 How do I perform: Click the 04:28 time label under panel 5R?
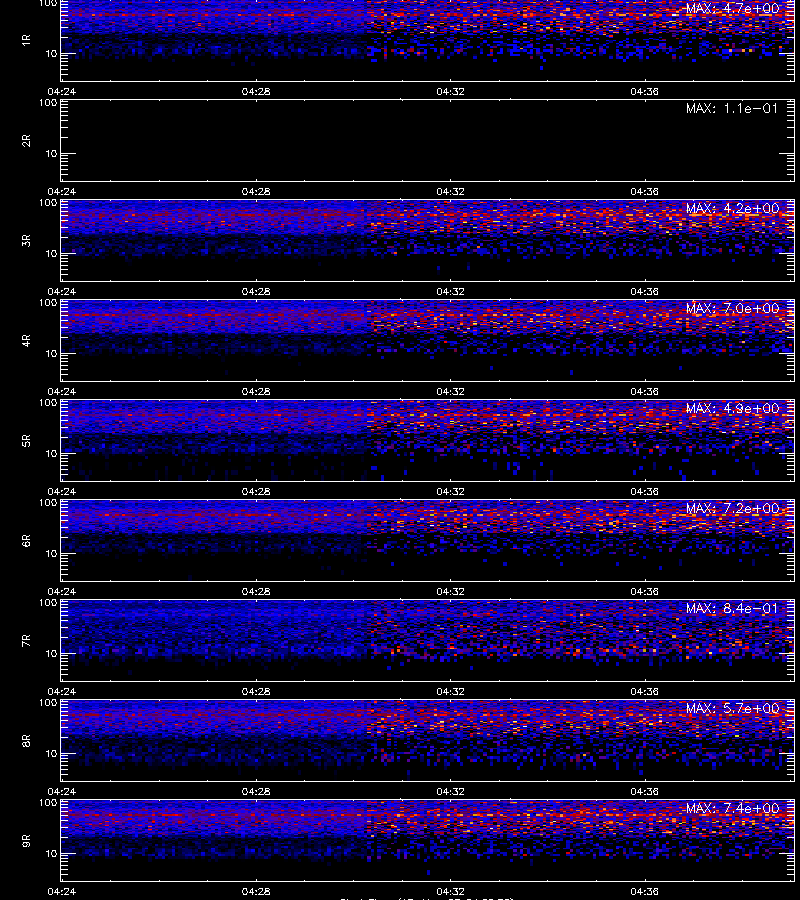[x=256, y=491]
